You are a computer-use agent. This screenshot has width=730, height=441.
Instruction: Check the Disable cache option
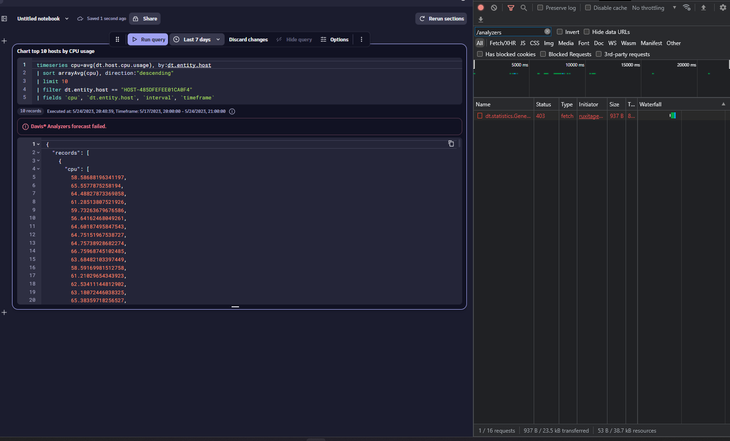coord(586,8)
